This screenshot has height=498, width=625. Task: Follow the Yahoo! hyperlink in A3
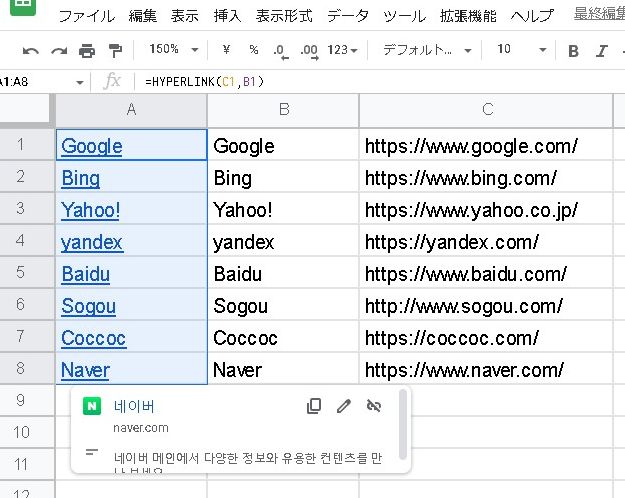[x=90, y=210]
